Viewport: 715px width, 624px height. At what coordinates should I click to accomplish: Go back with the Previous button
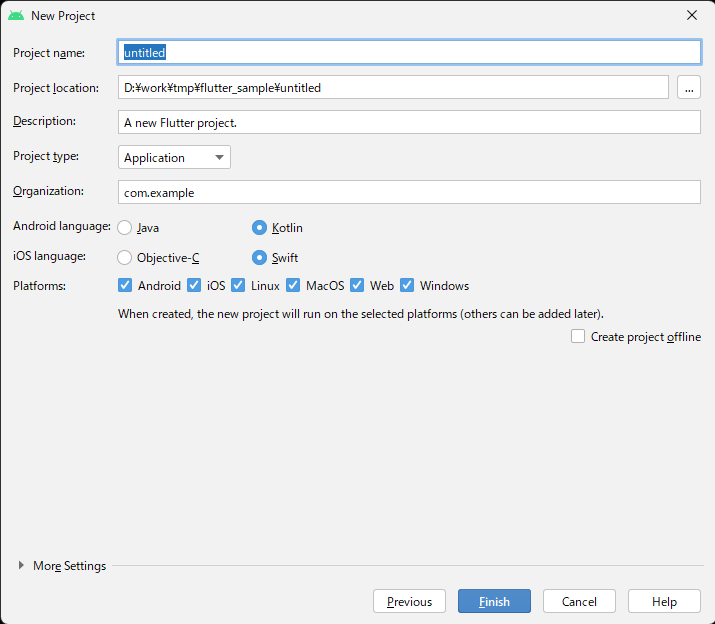(409, 601)
